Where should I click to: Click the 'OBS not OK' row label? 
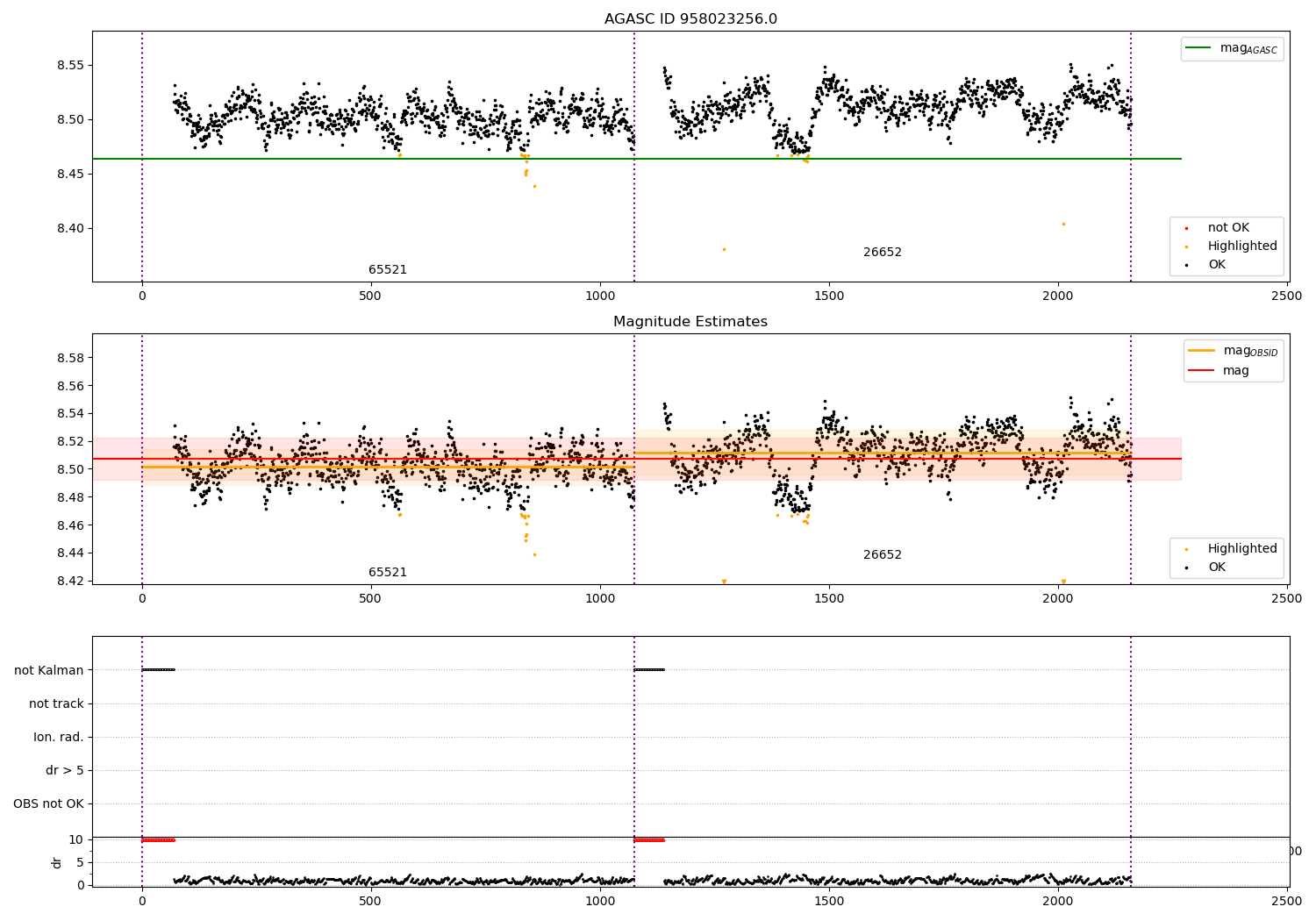coord(48,804)
